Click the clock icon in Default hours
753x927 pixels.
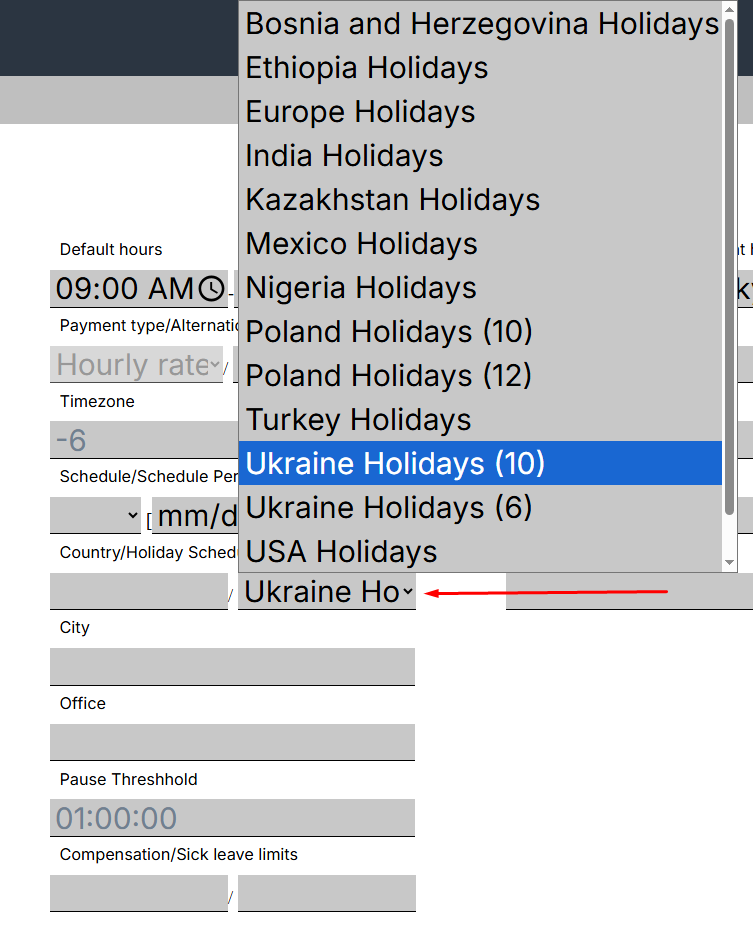(211, 289)
